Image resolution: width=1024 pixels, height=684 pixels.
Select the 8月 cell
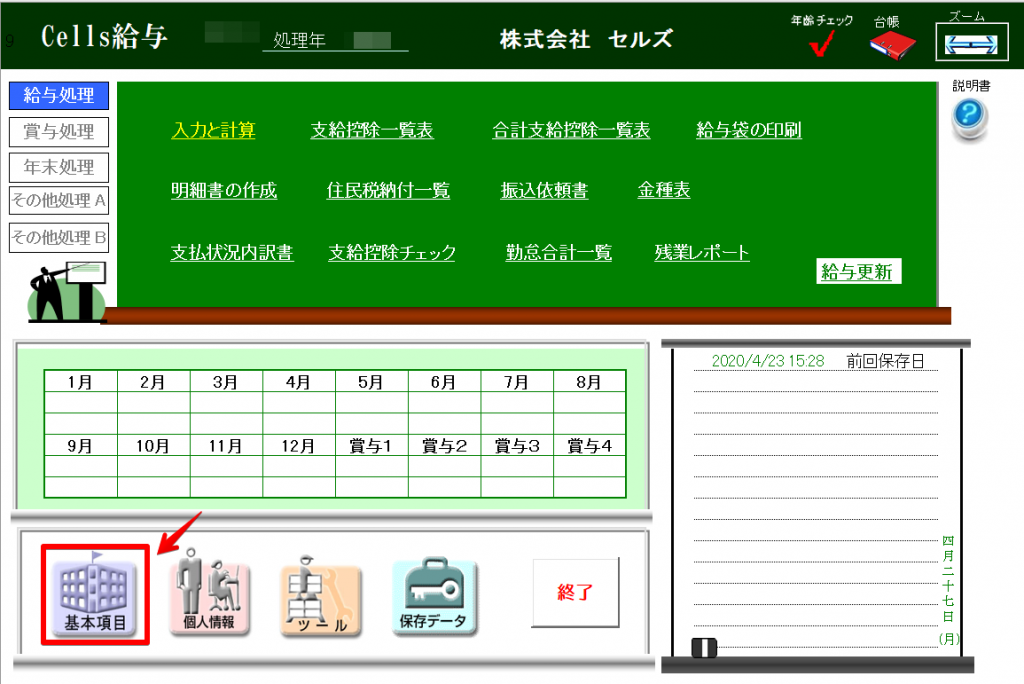[x=589, y=382]
